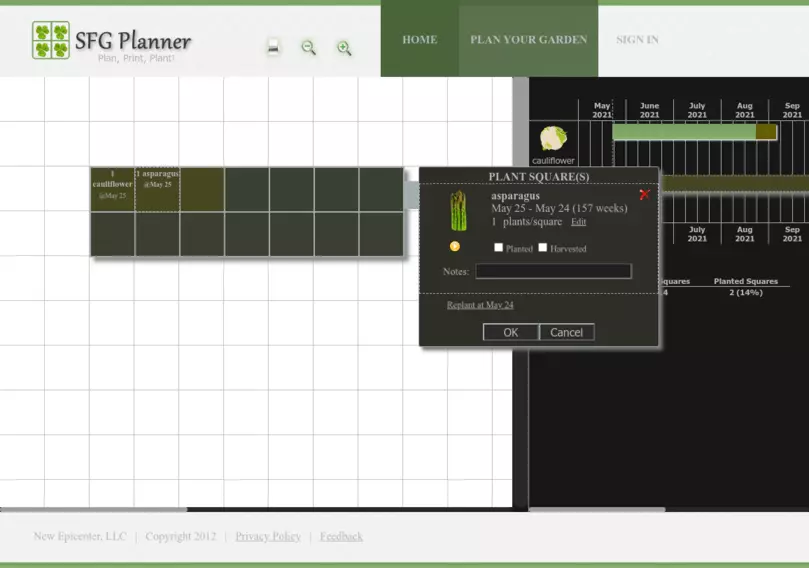
Task: Click the yellow arrow icon below asparagus
Action: (x=455, y=246)
